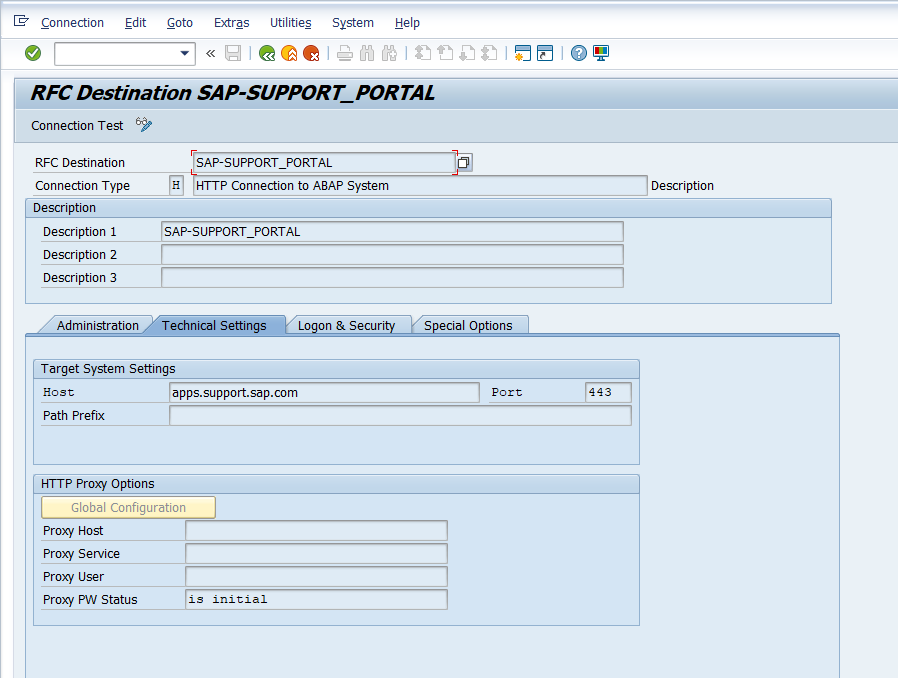Open the Utilities menu

pos(290,23)
